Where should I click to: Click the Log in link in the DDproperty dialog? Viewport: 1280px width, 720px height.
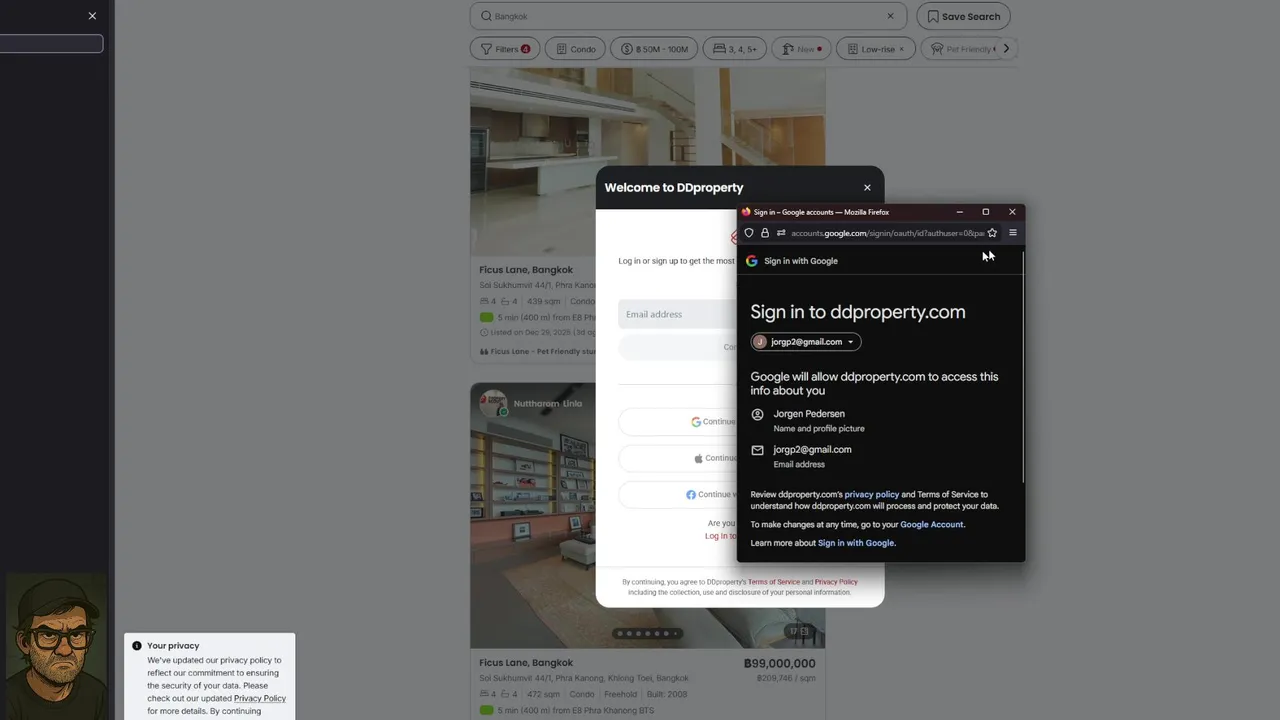coord(720,536)
